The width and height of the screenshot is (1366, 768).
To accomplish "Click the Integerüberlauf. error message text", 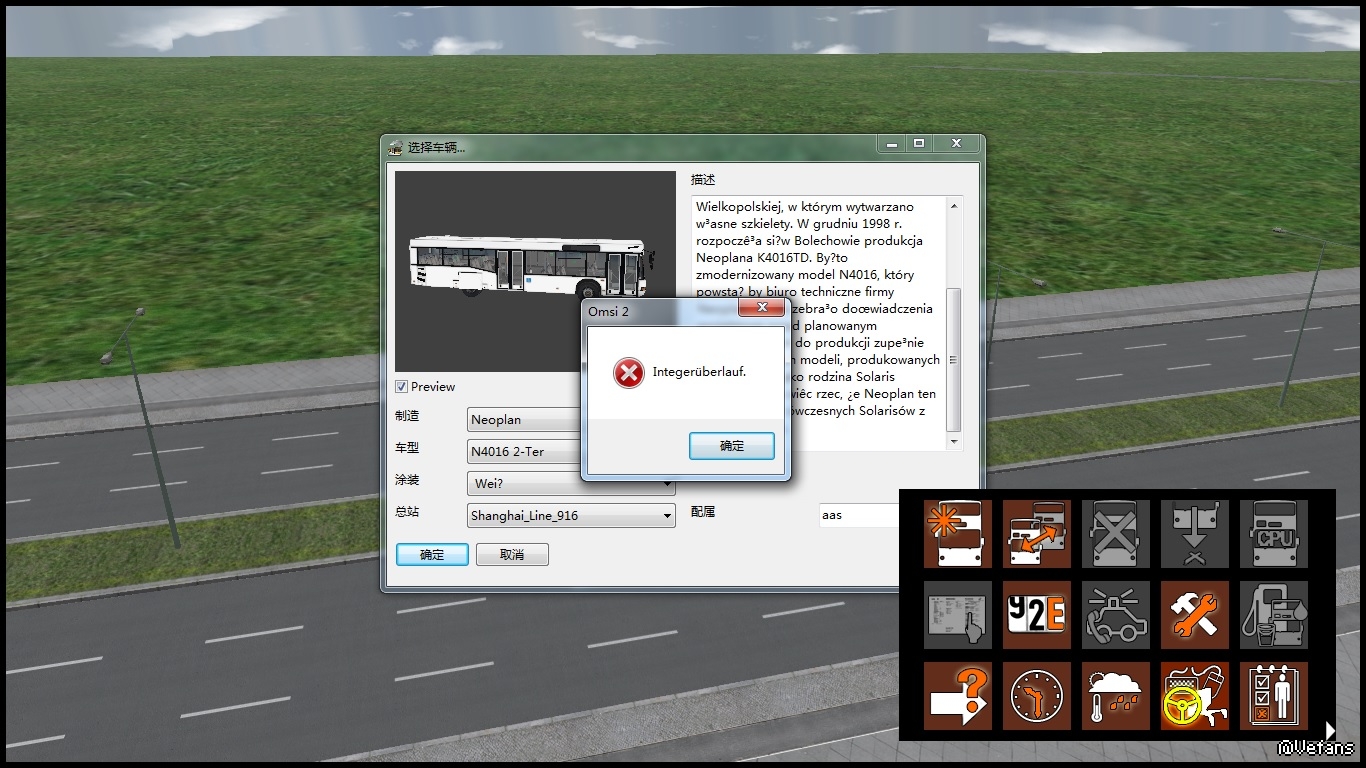I will [x=699, y=372].
